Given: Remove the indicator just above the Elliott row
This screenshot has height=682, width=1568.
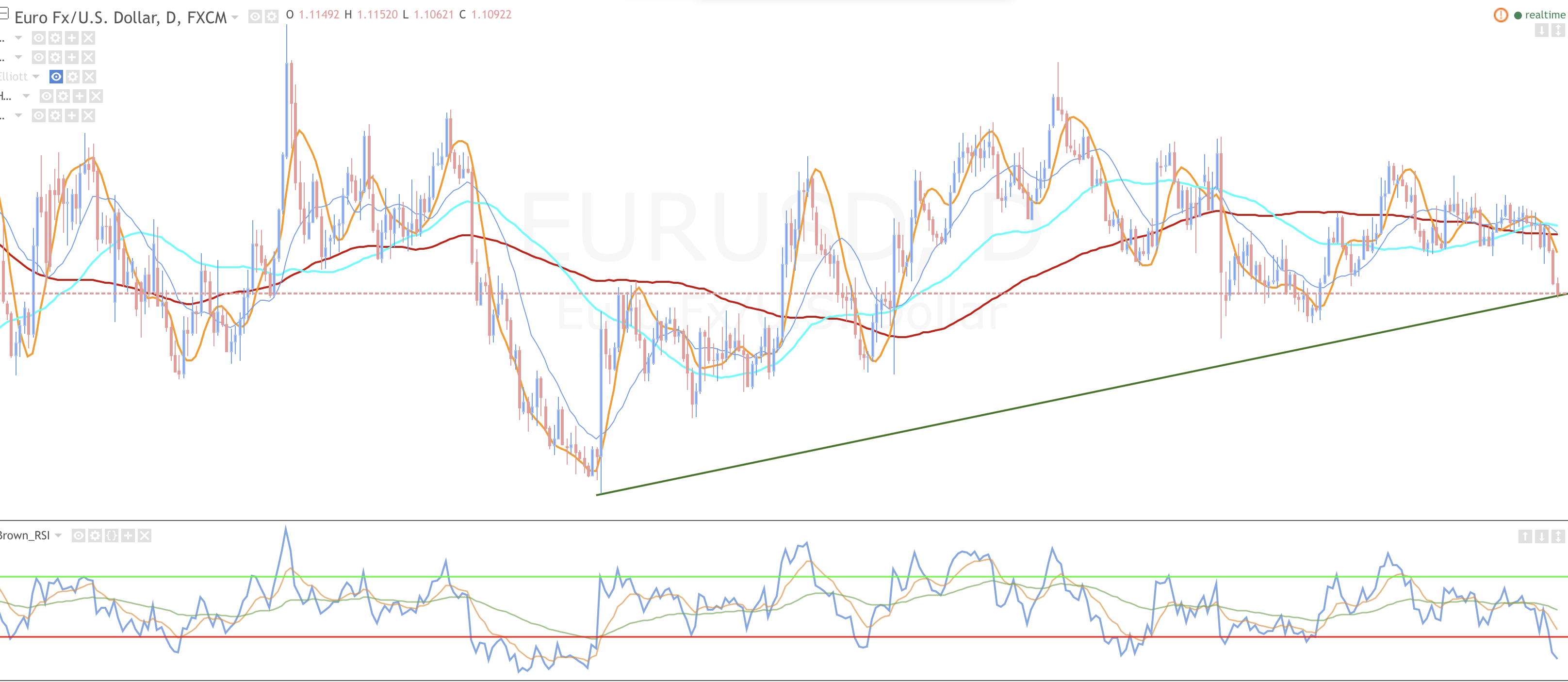Looking at the screenshot, I should 88,58.
